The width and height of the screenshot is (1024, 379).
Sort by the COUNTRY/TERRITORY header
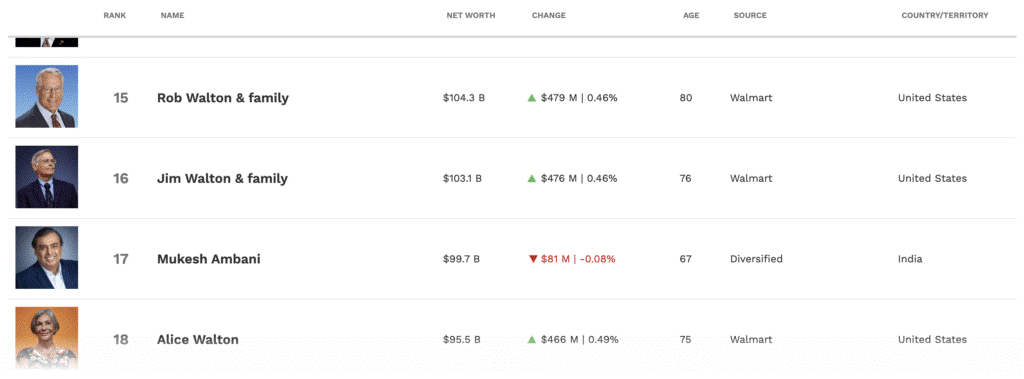tap(945, 16)
